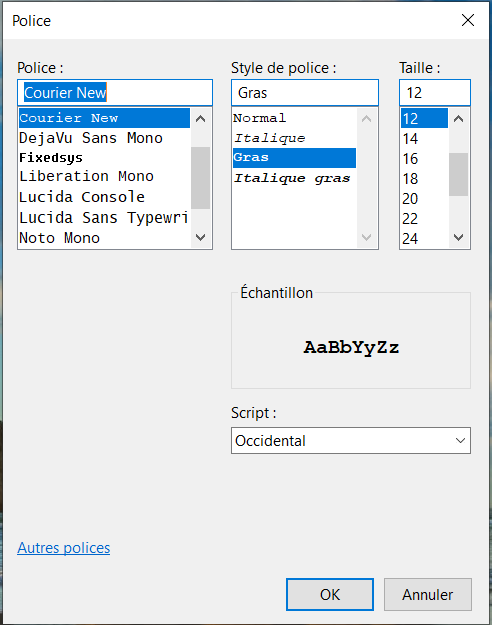Choose Lucida Sans Typewriter font entry
Viewport: 492px width, 625px height.
(x=104, y=218)
